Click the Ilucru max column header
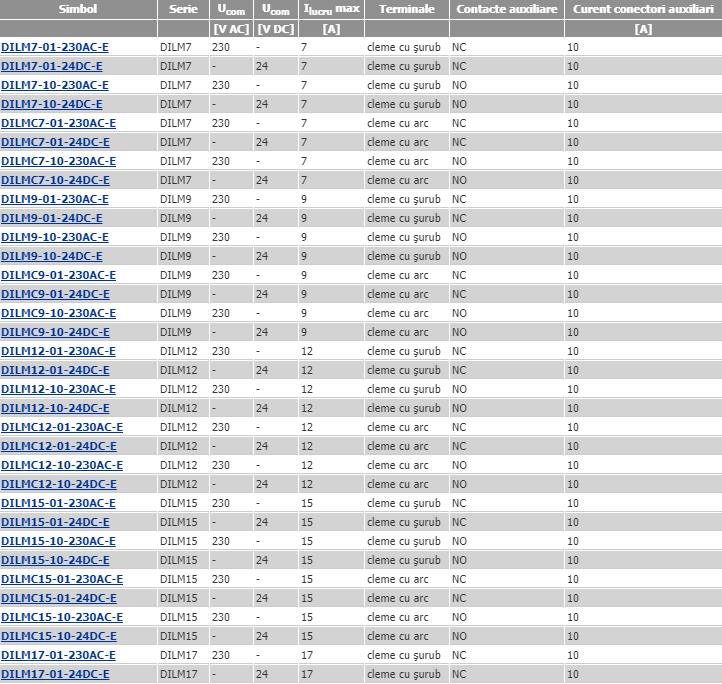 pyautogui.click(x=331, y=9)
